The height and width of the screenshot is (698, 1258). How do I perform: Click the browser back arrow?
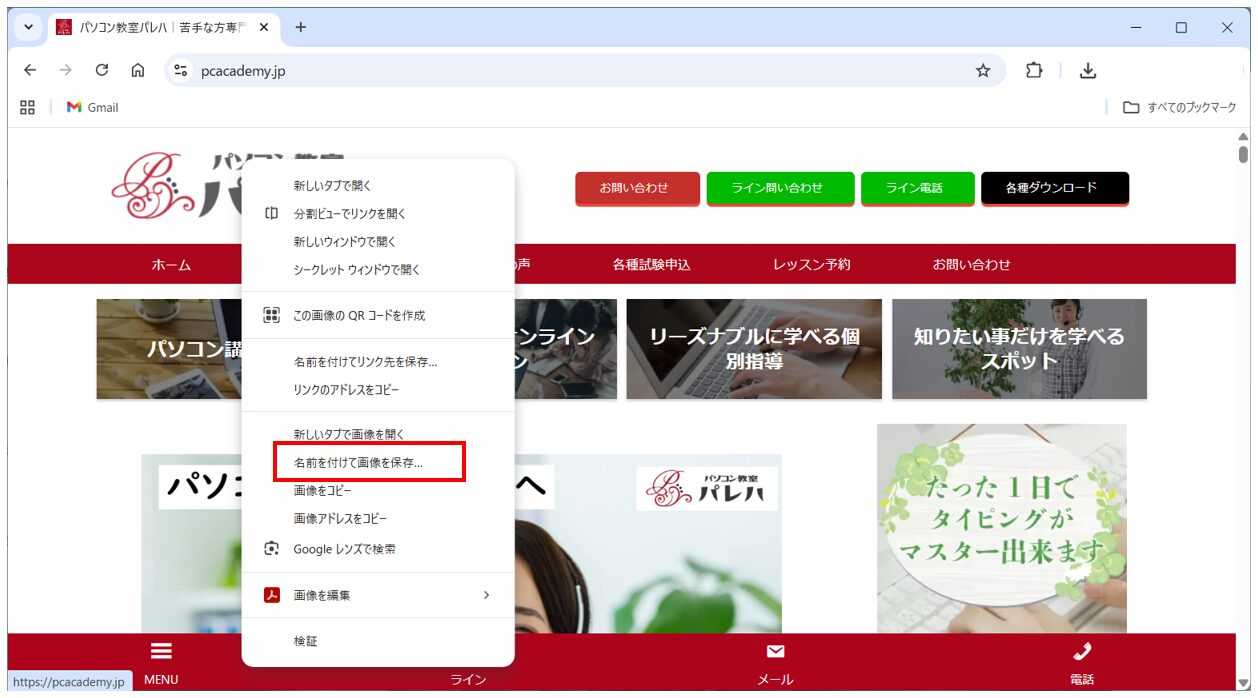pyautogui.click(x=30, y=70)
